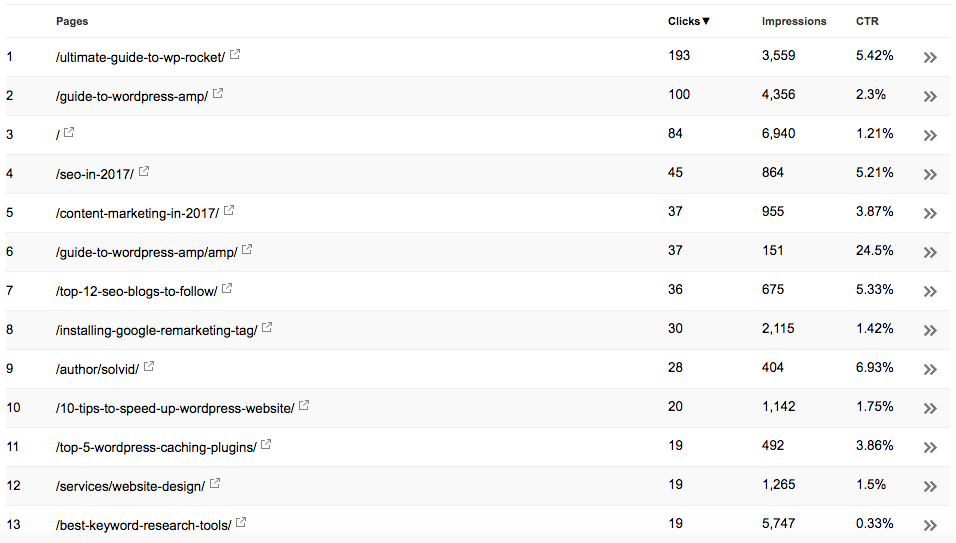Open /installing-google-remarketing-tag/ page link

(x=157, y=330)
